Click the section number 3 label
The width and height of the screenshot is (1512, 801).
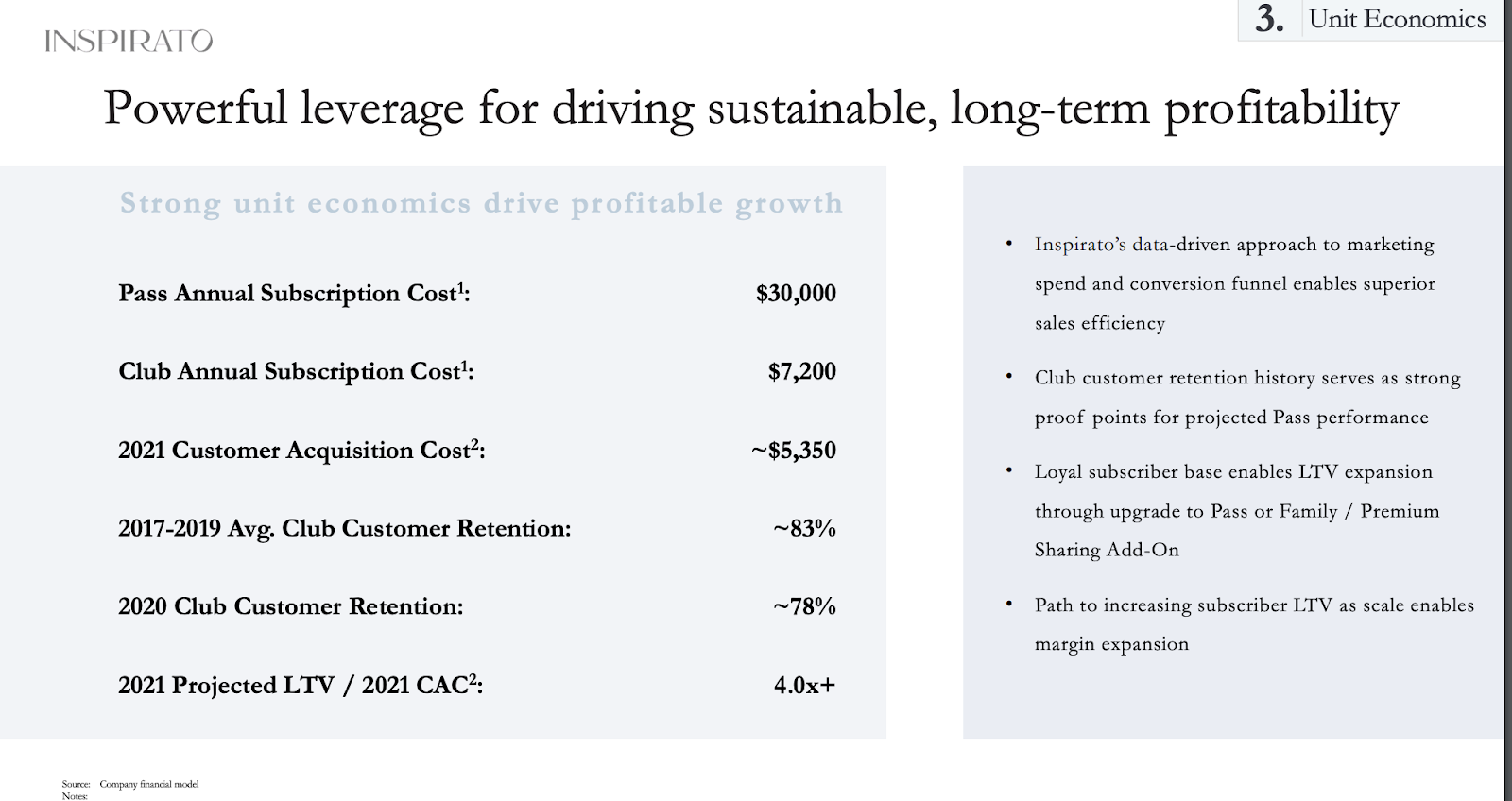pos(1269,19)
